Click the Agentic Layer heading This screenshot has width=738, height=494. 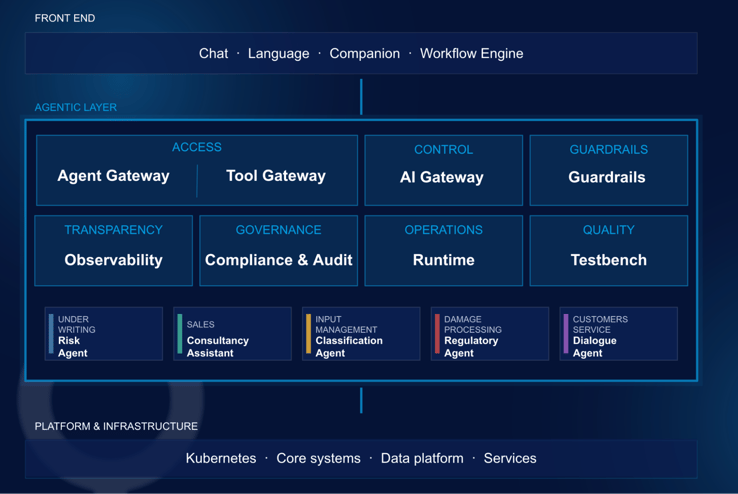[76, 107]
